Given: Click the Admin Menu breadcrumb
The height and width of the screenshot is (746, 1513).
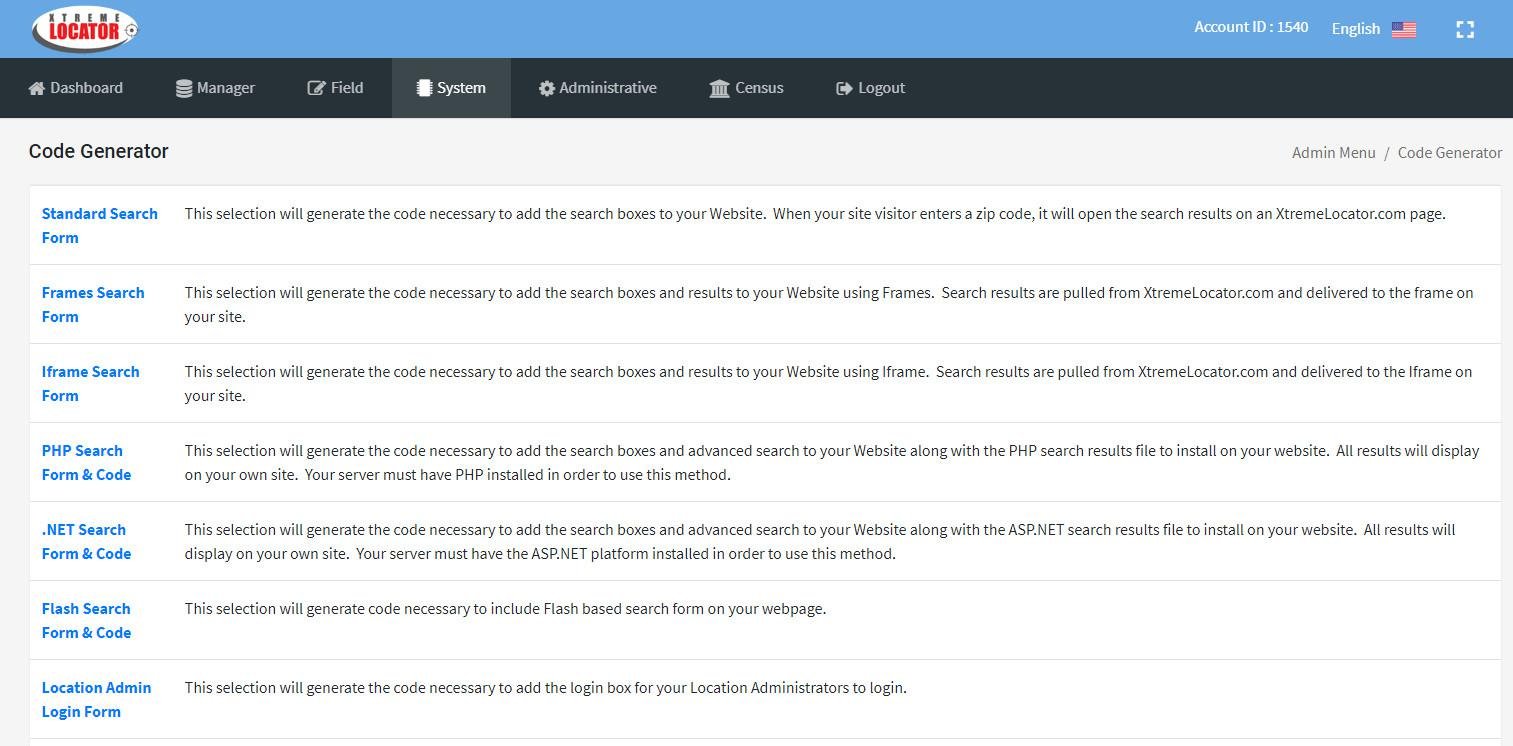Looking at the screenshot, I should click(1333, 152).
